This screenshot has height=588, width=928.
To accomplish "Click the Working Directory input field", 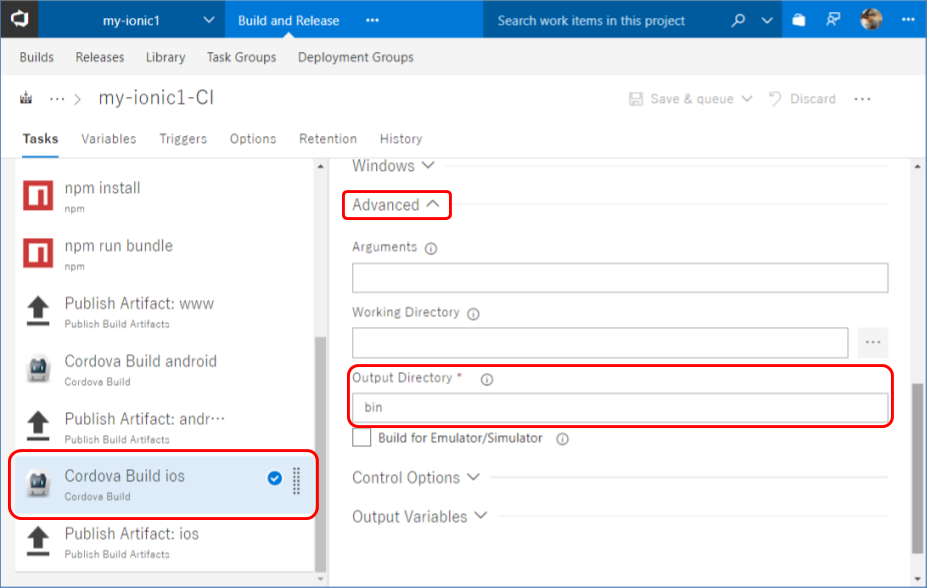I will pos(600,343).
